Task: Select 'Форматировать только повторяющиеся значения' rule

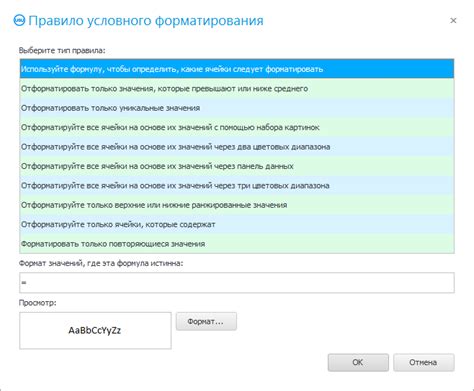Action: click(x=237, y=244)
